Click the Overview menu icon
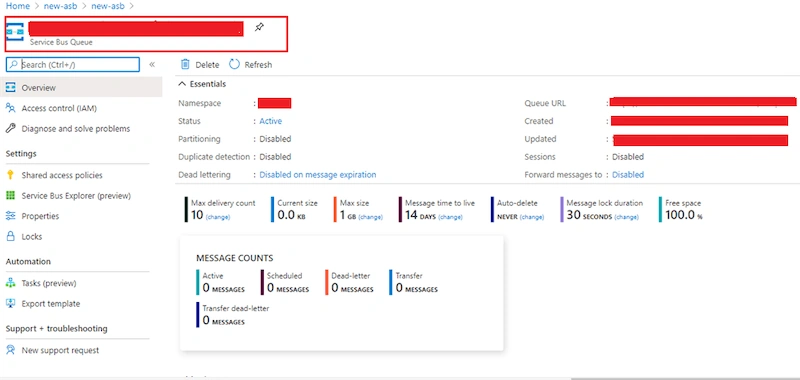Viewport: 800px width, 380px height. pos(11,88)
